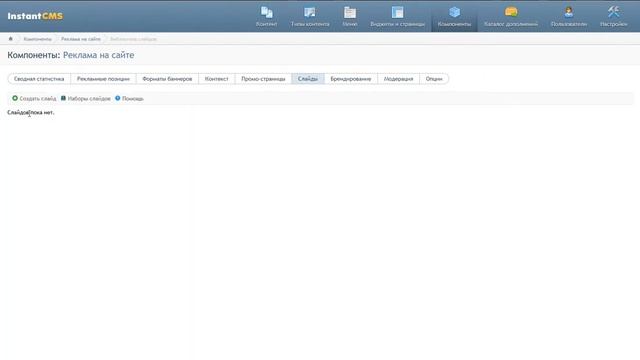Click the InstantCMS logo
Image resolution: width=640 pixels, height=360 pixels.
click(x=35, y=16)
